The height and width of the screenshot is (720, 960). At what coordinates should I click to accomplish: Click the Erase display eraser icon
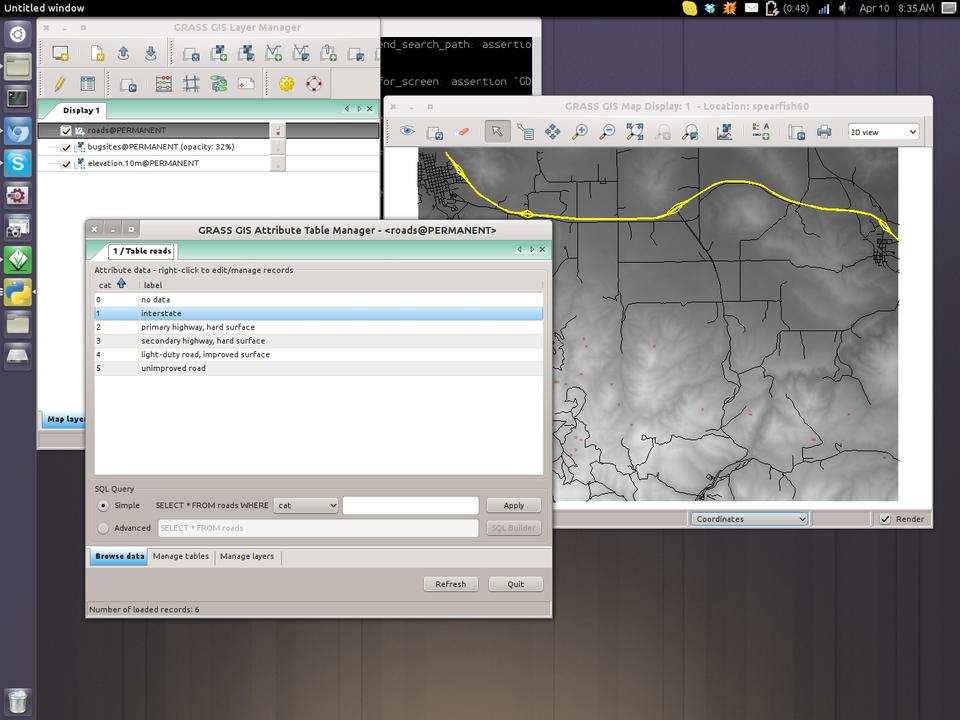tap(462, 132)
